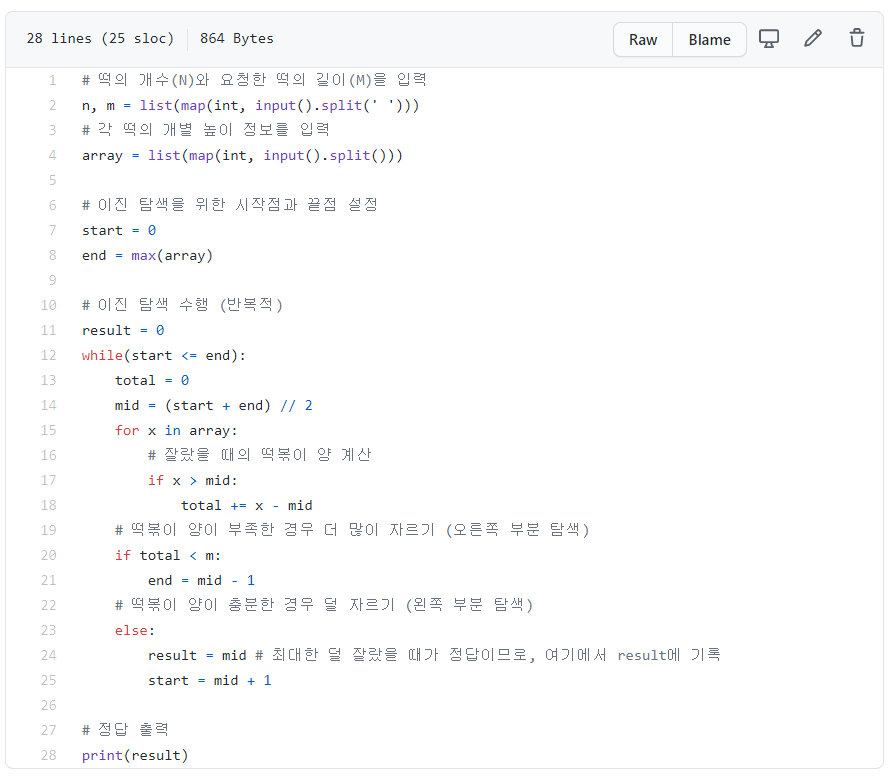Click comment '# 정답 출력'
The image size is (894, 779).
click(125, 730)
